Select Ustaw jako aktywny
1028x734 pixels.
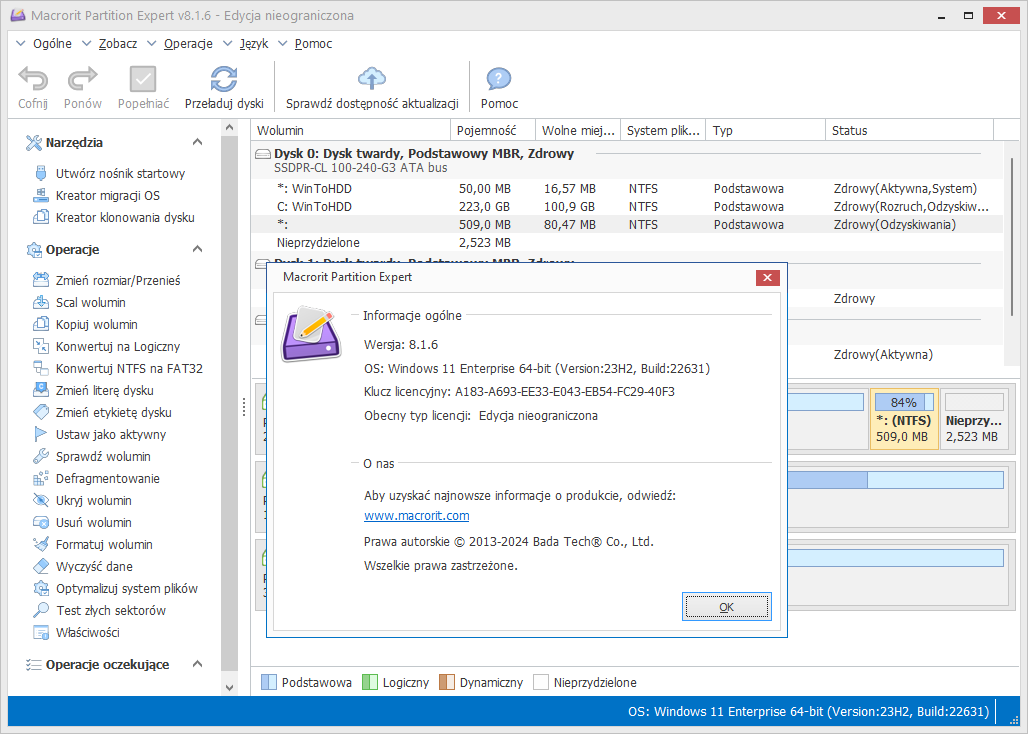pyautogui.click(x=111, y=435)
